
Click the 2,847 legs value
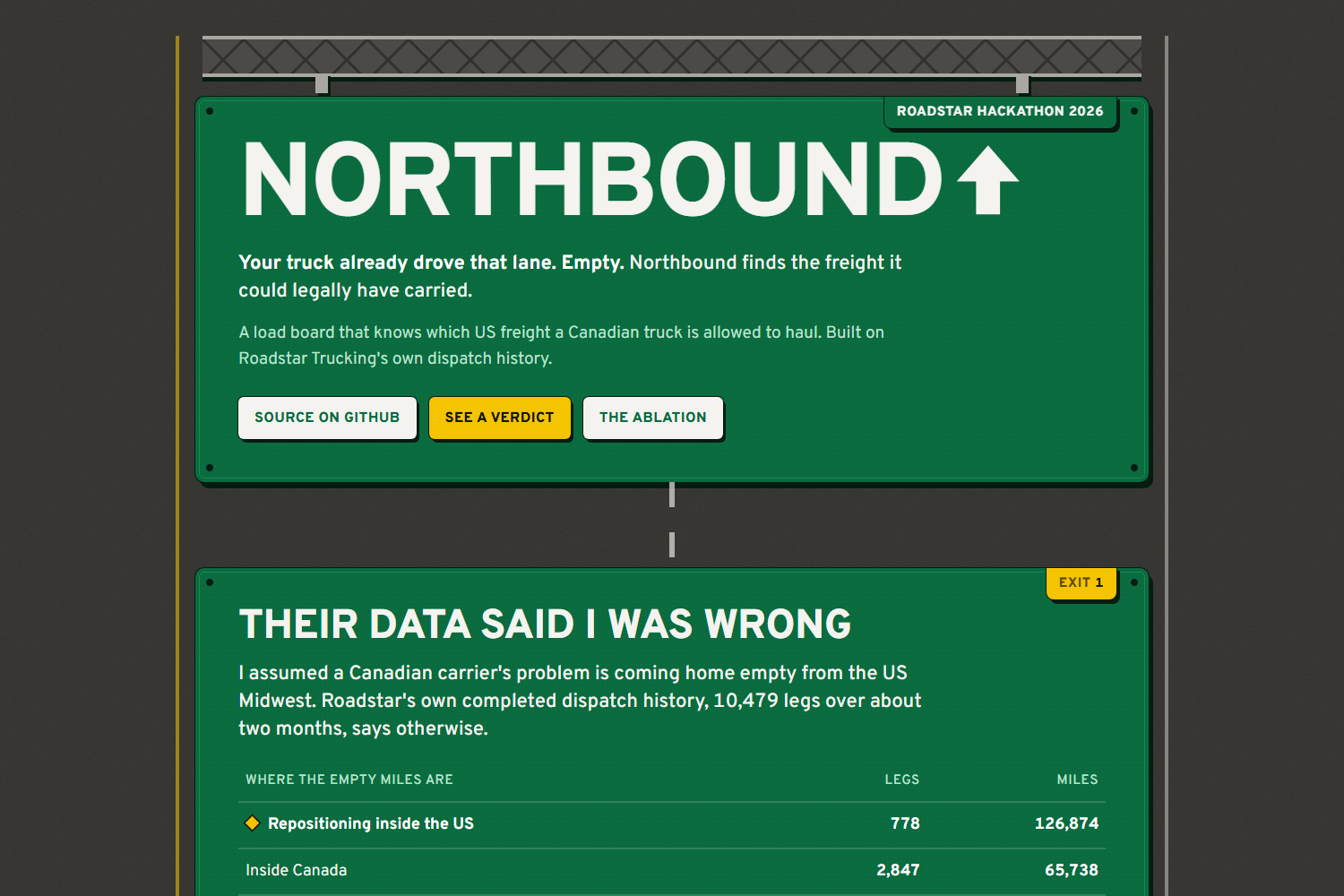898,870
